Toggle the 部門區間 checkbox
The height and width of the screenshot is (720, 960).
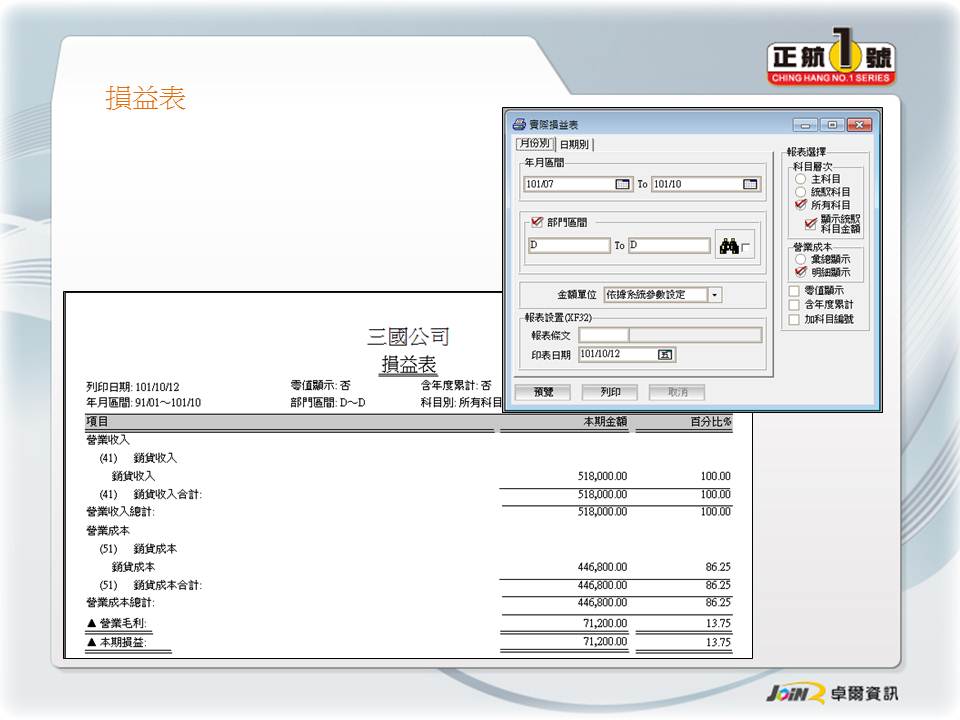pyautogui.click(x=537, y=222)
